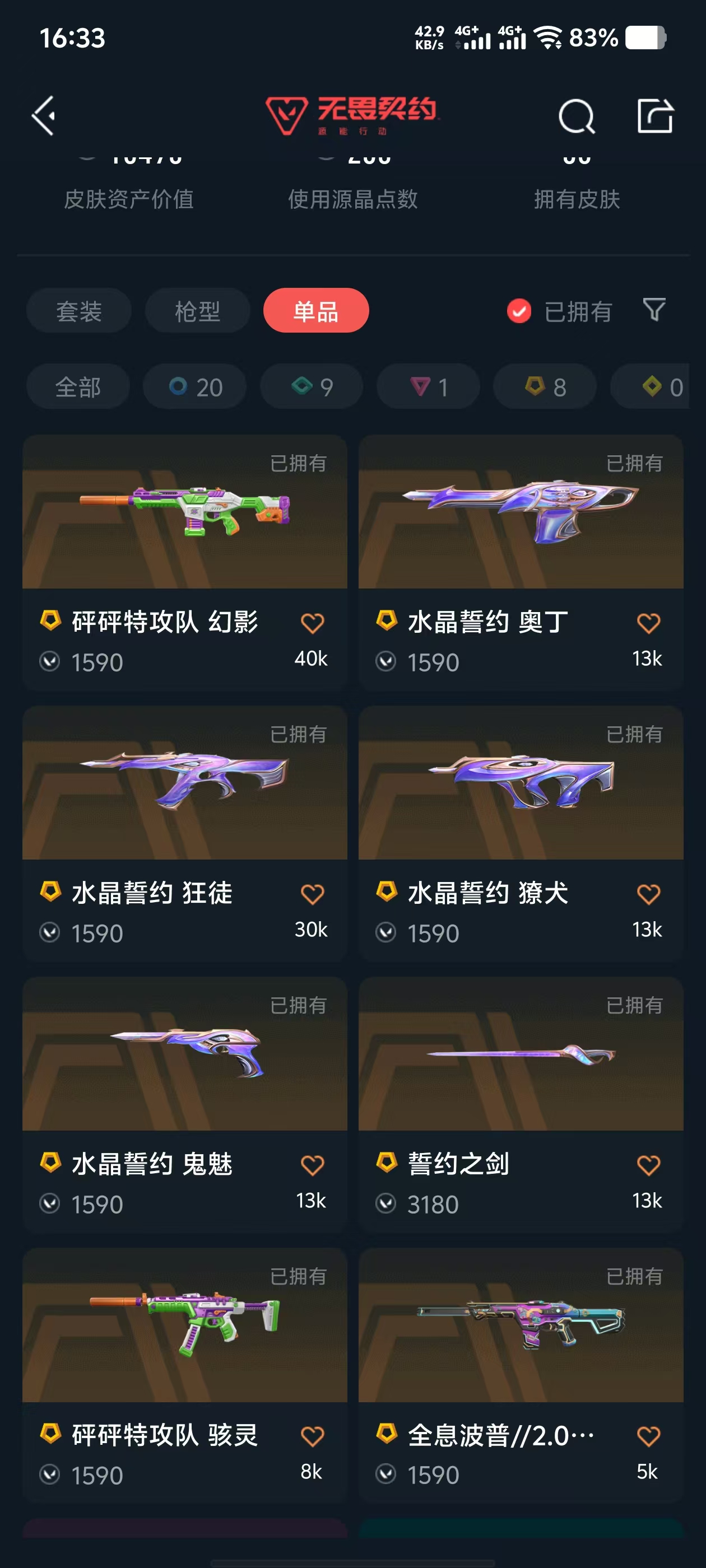Switch to the 枪型 tab
The width and height of the screenshot is (706, 1568).
197,310
